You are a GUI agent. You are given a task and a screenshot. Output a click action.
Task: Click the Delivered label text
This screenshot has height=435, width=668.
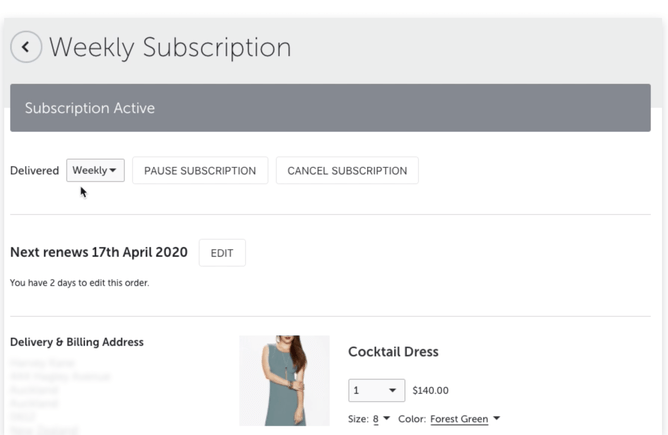(35, 171)
